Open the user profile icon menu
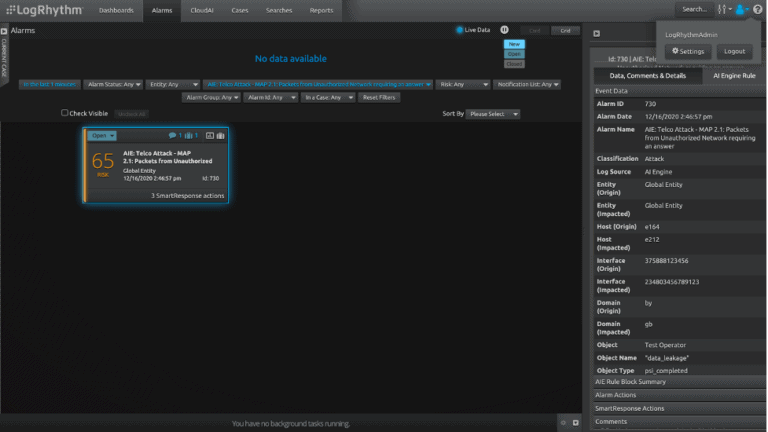768x432 pixels. point(740,9)
